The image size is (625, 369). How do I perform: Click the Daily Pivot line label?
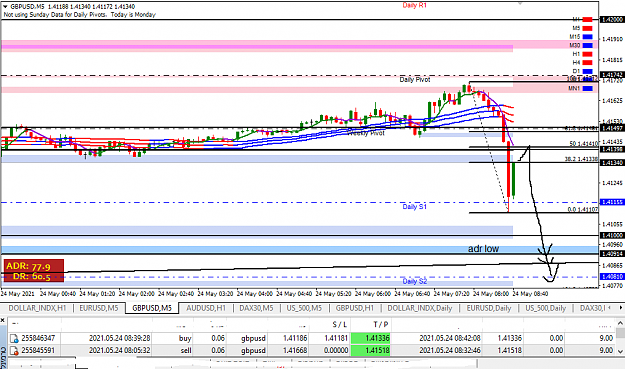[x=415, y=80]
